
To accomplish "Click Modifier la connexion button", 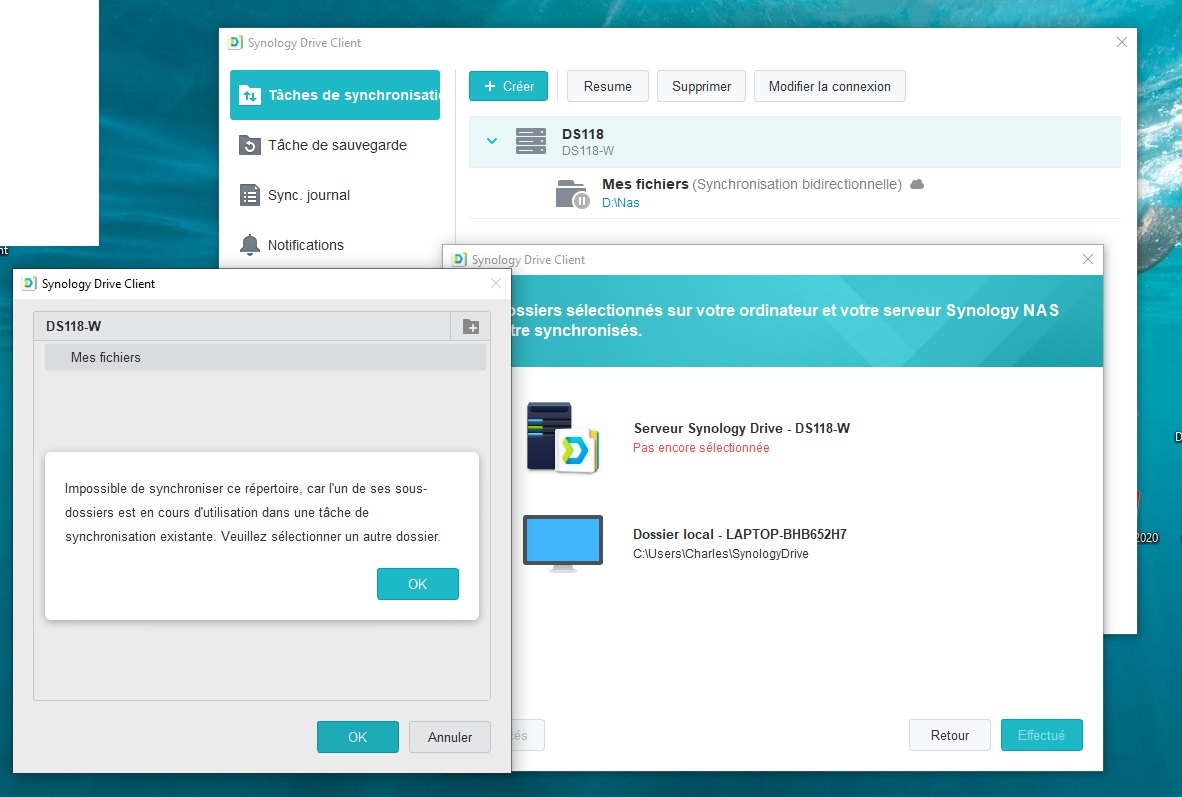I will pyautogui.click(x=829, y=86).
